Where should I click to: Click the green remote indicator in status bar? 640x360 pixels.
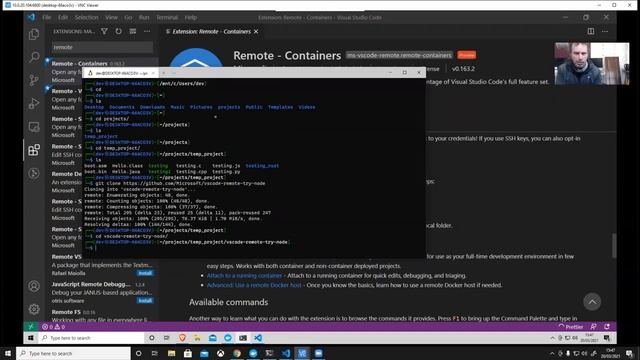point(31,327)
